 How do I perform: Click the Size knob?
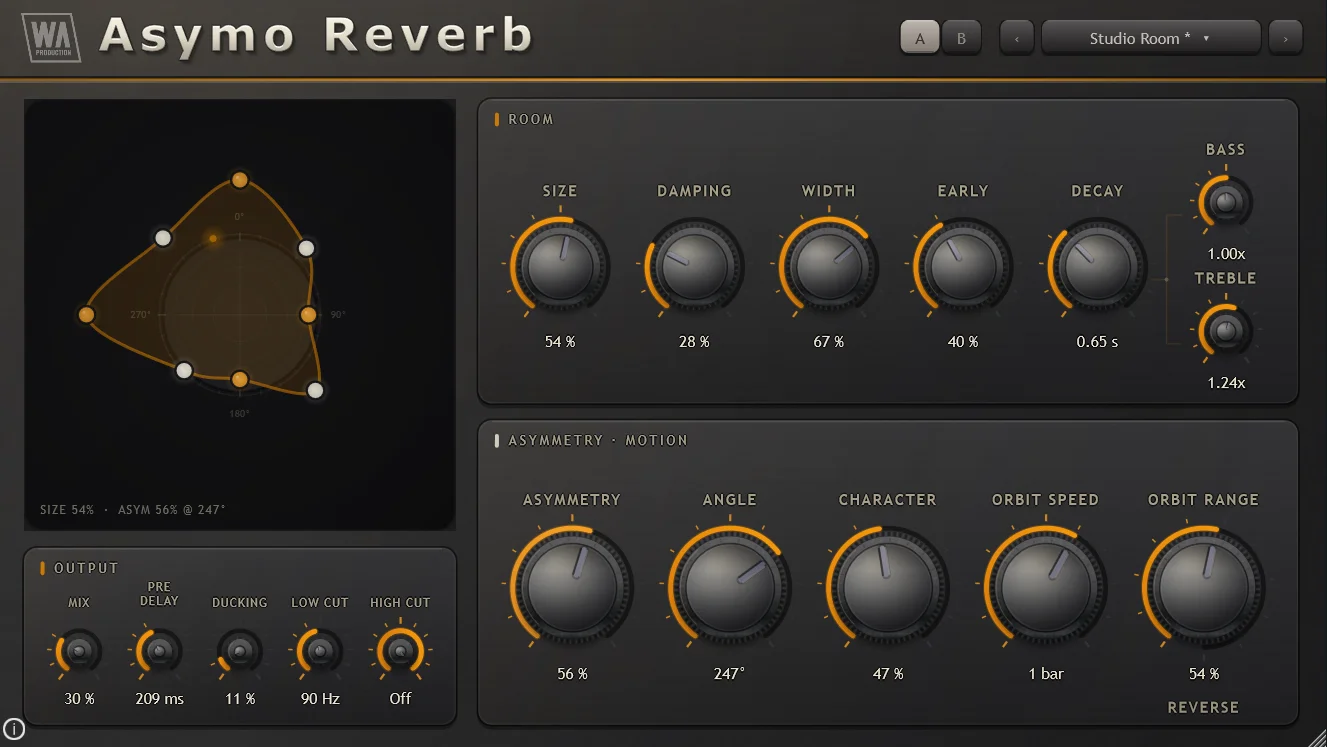560,266
